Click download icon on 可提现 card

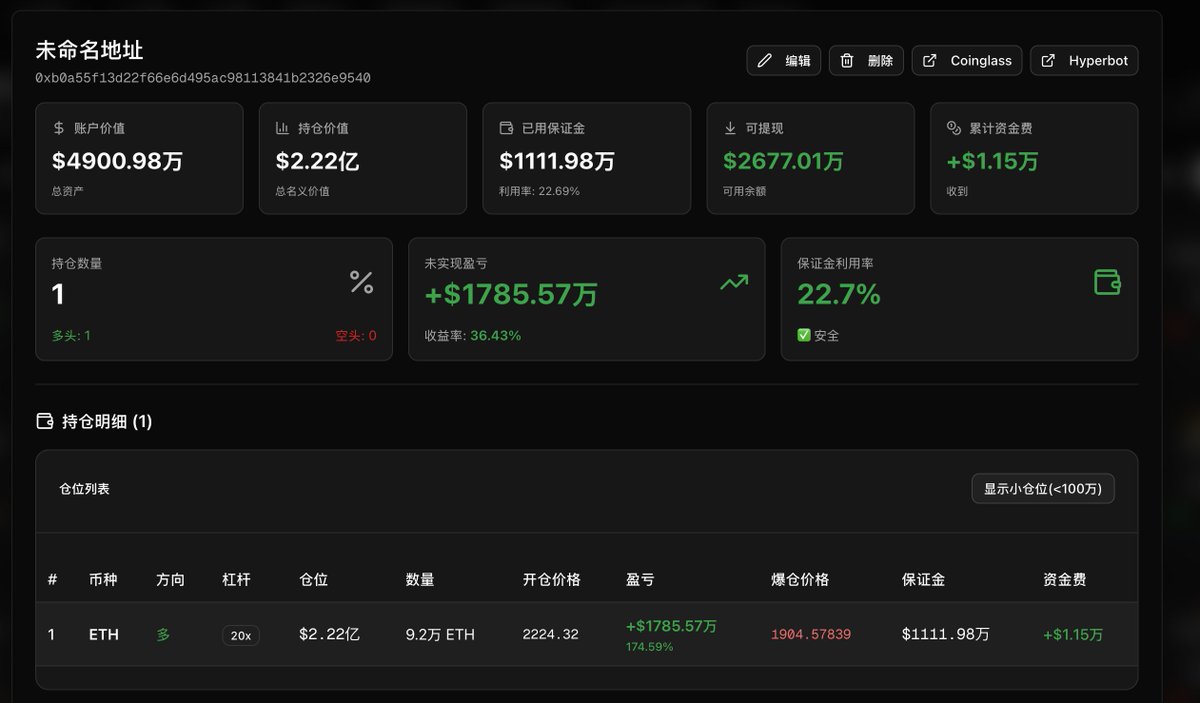730,129
